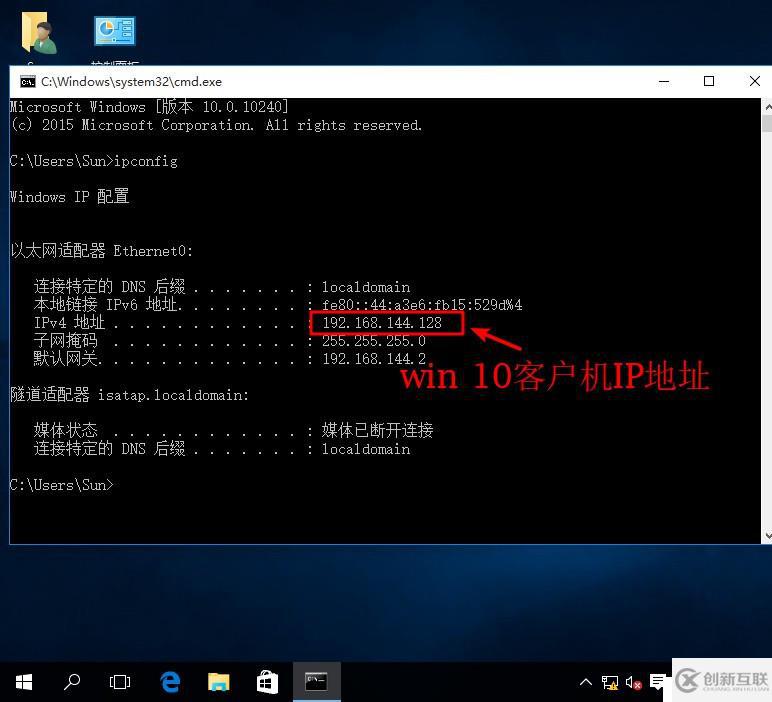Open the user folder desktop icon
The width and height of the screenshot is (772, 702).
click(39, 32)
